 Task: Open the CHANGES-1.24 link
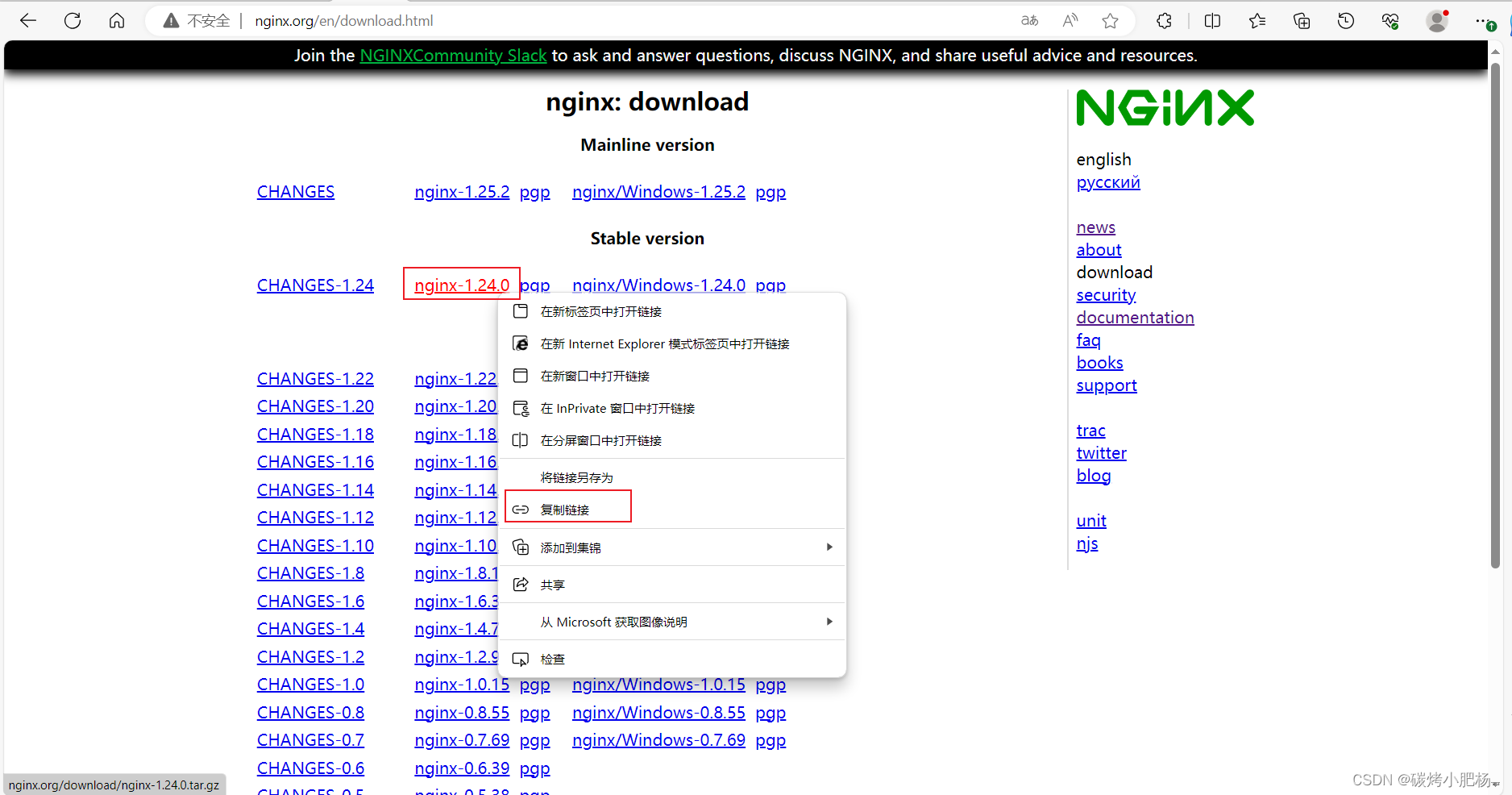click(x=315, y=285)
